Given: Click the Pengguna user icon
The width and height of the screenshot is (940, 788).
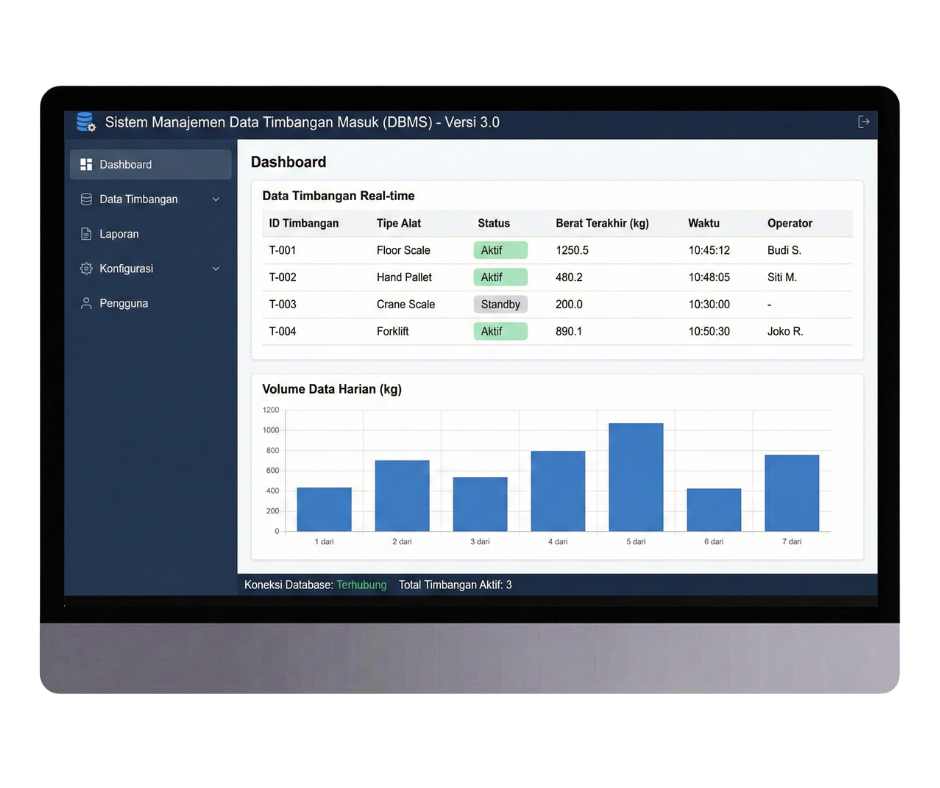Looking at the screenshot, I should pos(86,303).
